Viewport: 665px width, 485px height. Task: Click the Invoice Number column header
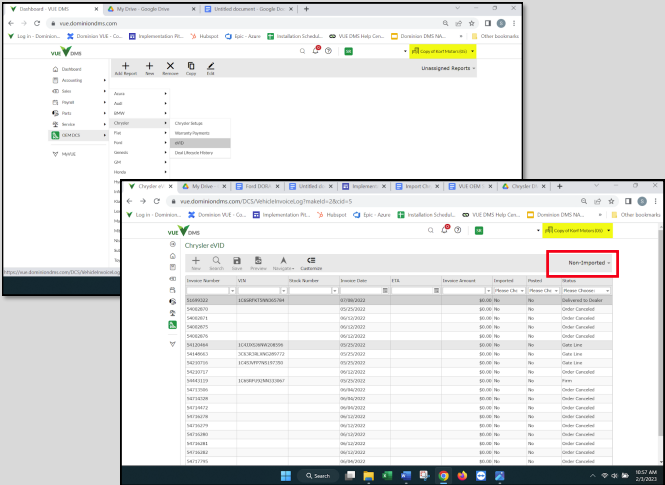(x=204, y=281)
